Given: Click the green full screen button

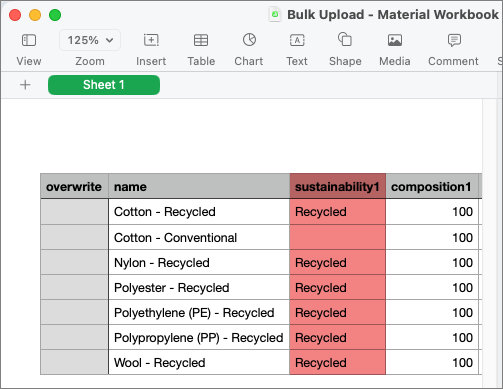Looking at the screenshot, I should point(55,15).
